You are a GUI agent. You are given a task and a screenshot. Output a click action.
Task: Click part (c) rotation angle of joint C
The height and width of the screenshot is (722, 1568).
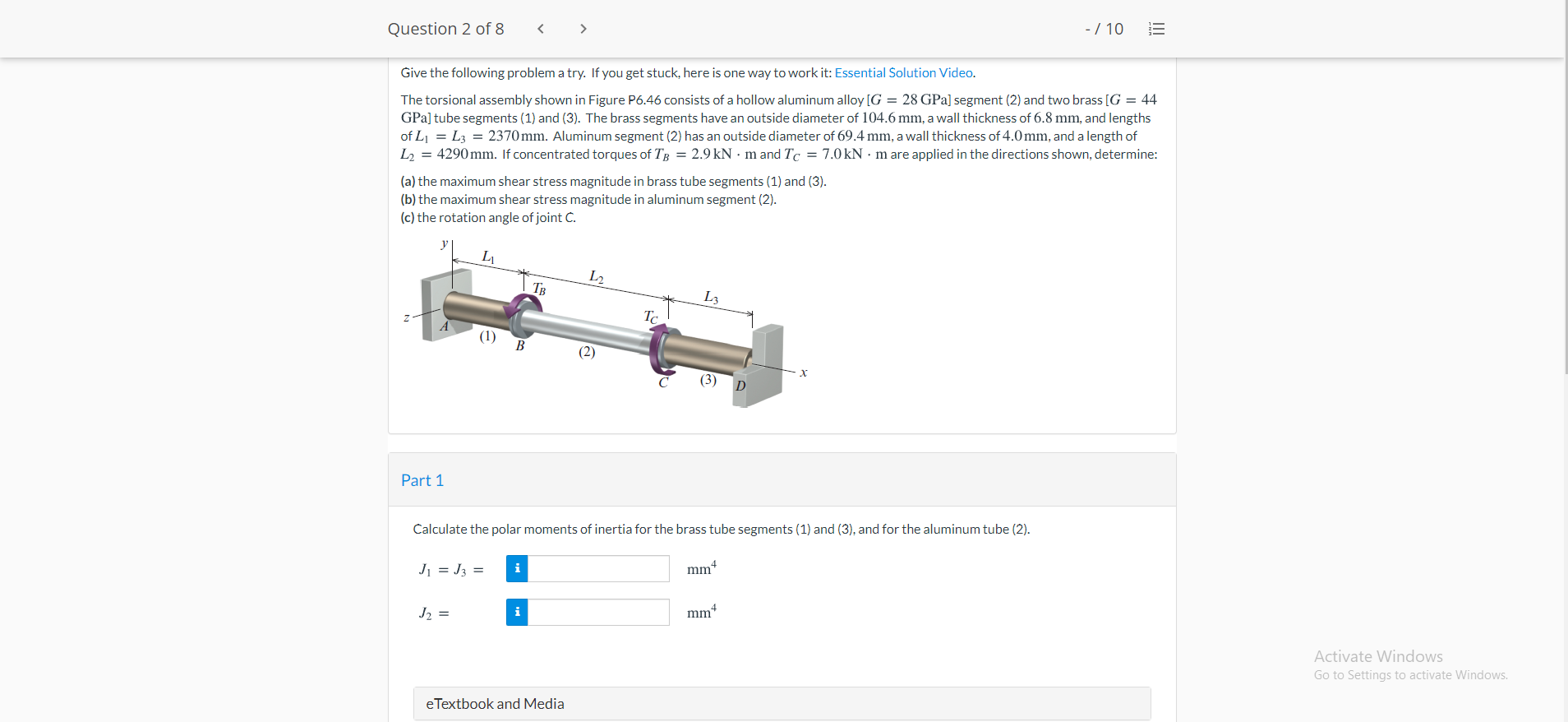(x=488, y=217)
